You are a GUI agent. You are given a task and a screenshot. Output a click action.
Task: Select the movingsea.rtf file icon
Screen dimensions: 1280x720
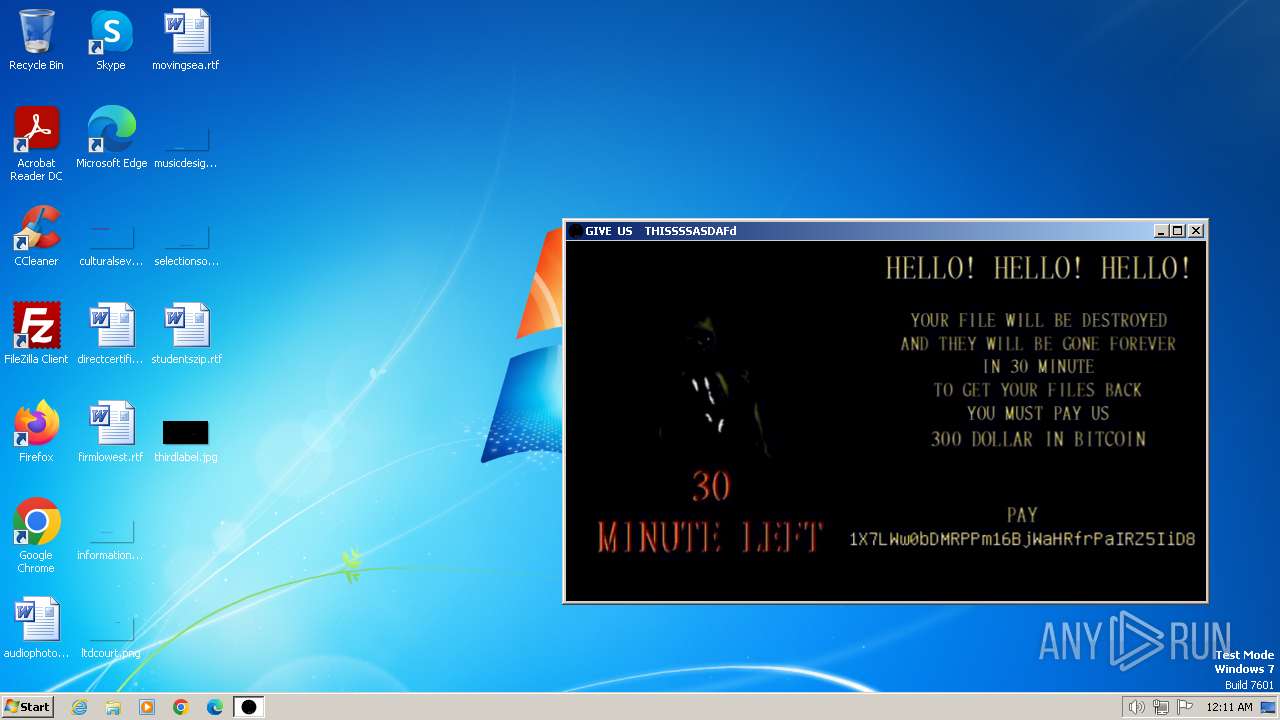[186, 40]
